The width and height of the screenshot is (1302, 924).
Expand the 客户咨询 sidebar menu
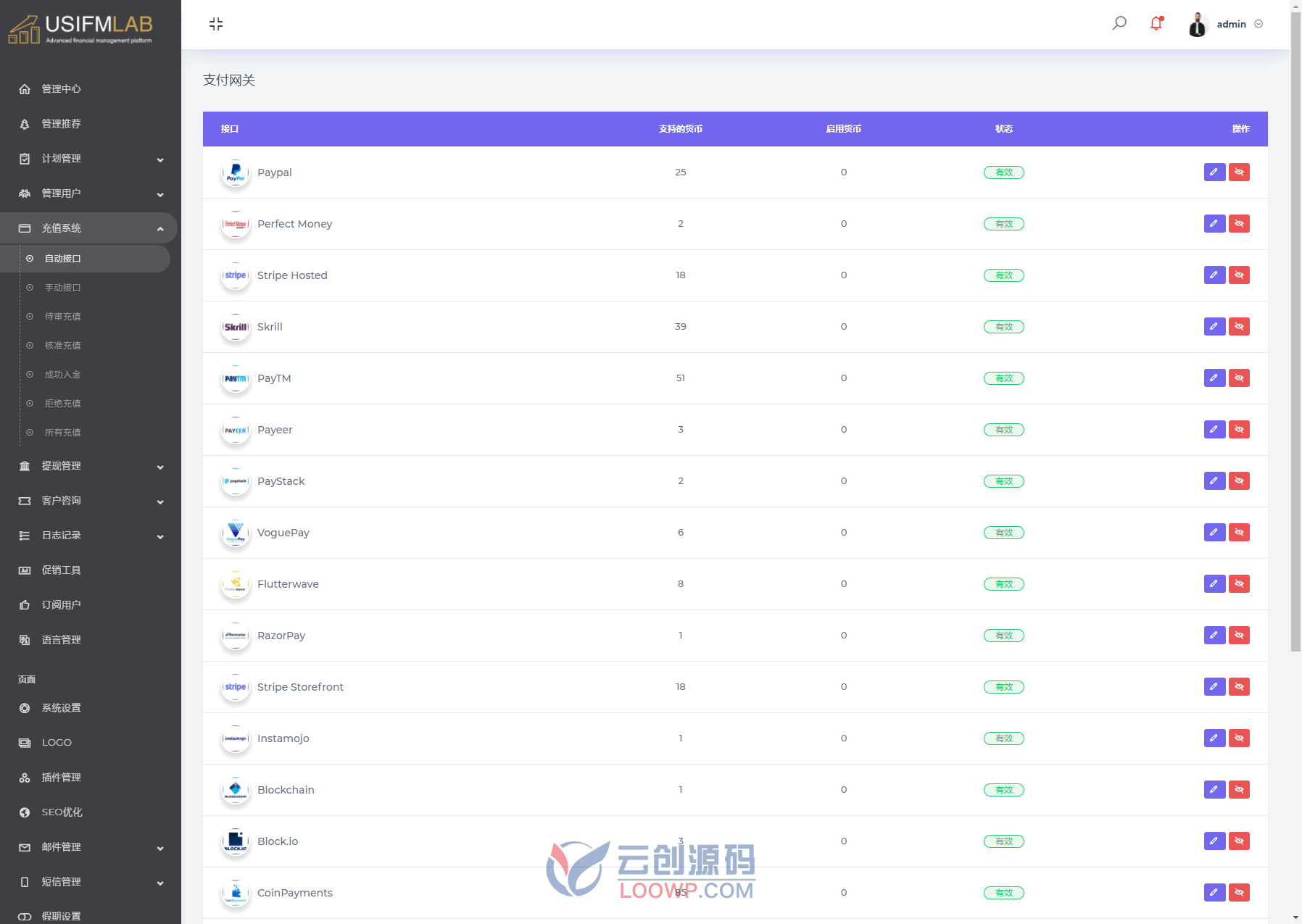pyautogui.click(x=88, y=501)
